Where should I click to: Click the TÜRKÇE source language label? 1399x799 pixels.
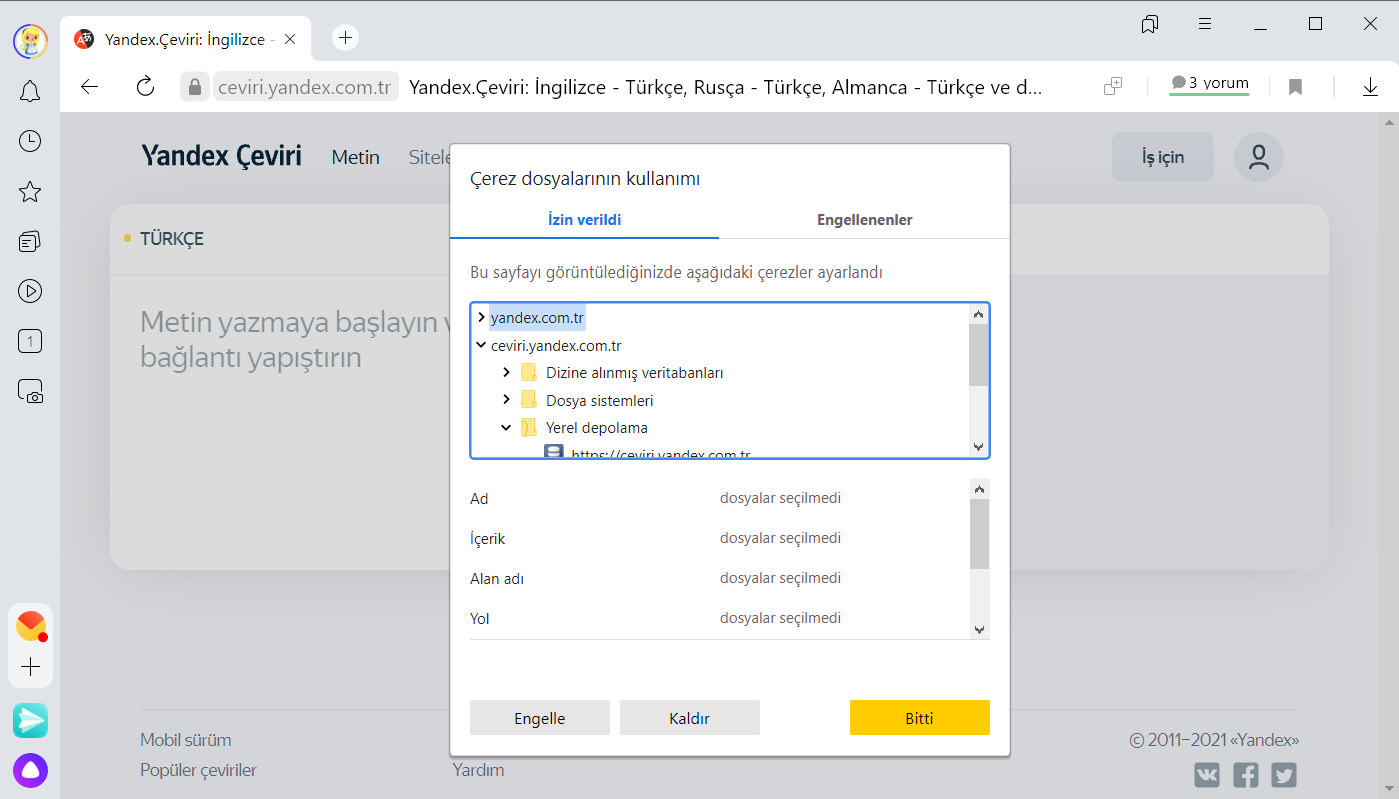172,239
